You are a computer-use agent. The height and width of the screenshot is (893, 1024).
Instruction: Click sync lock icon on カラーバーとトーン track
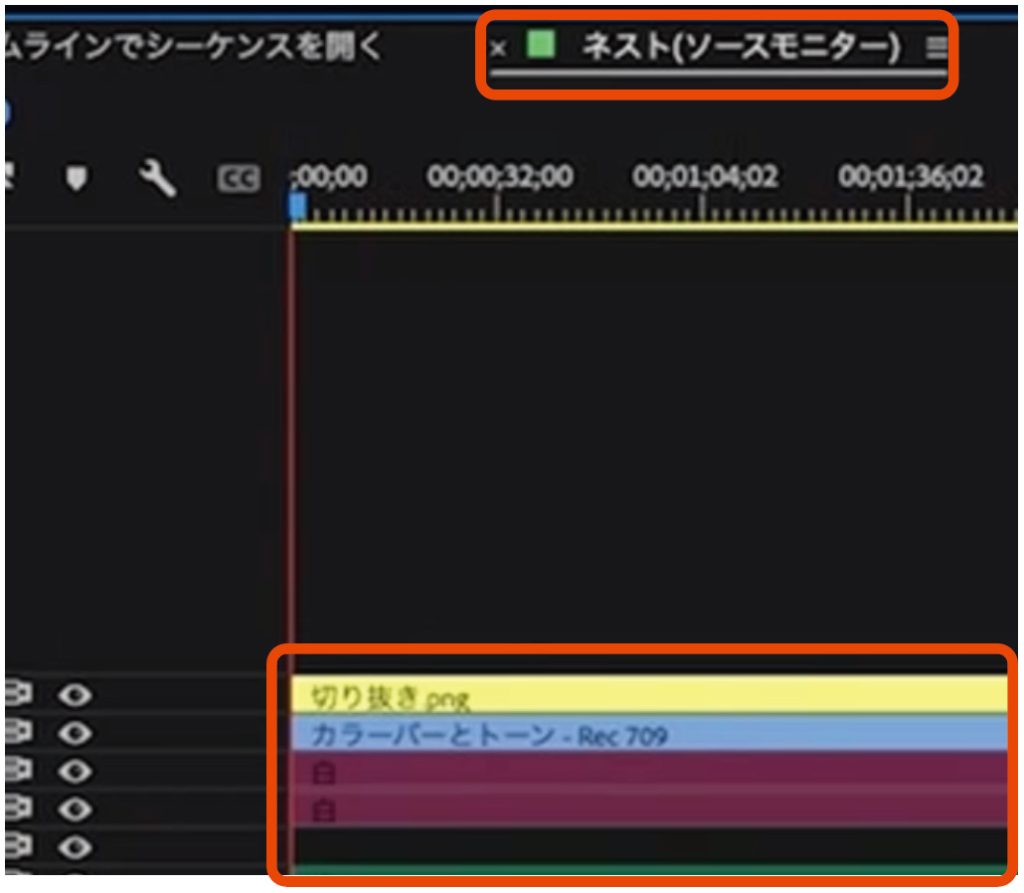pyautogui.click(x=17, y=733)
